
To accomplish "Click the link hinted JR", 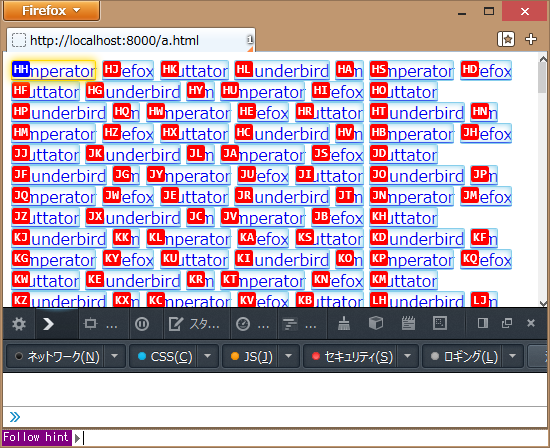I will (x=282, y=197).
